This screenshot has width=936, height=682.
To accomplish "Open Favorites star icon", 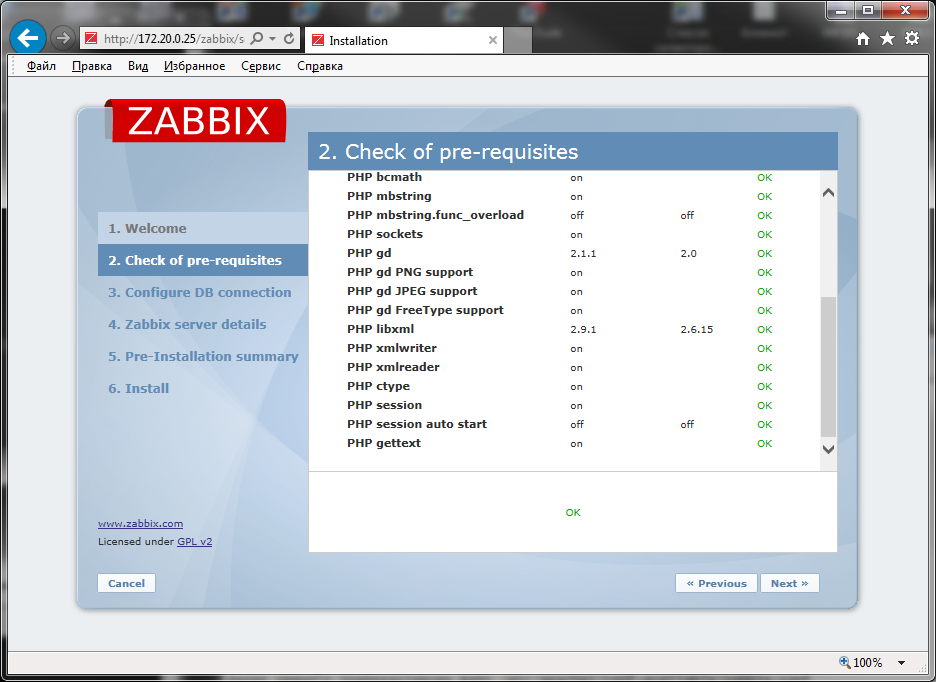I will tap(888, 39).
